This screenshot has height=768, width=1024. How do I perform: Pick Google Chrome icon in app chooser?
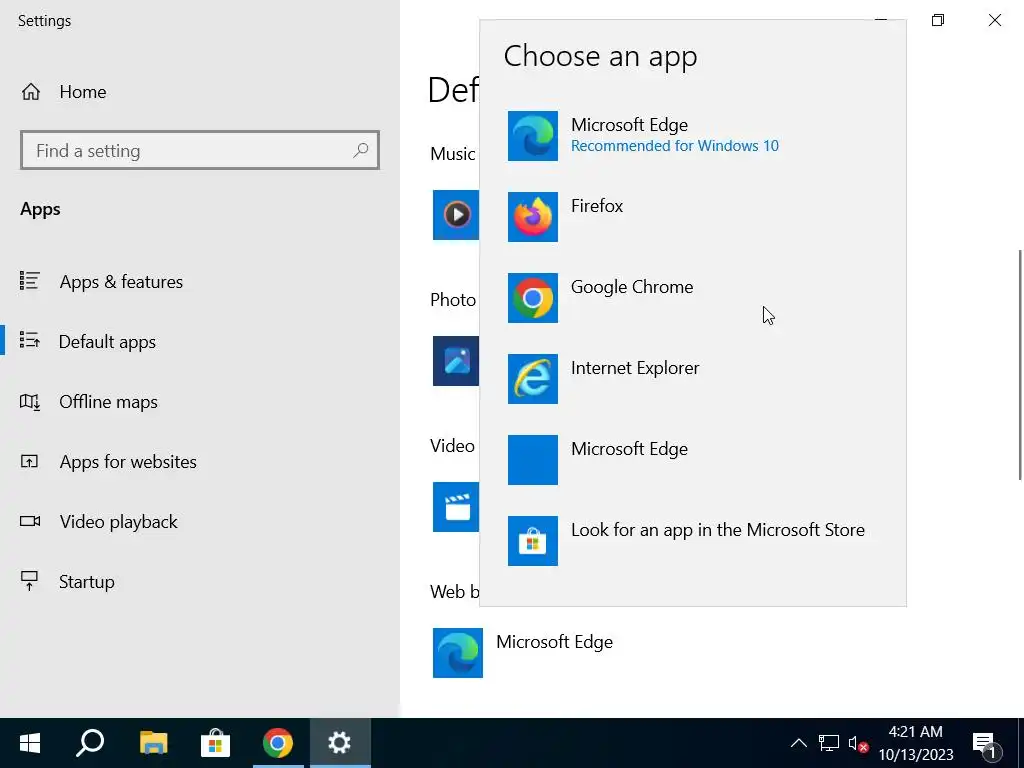click(533, 298)
